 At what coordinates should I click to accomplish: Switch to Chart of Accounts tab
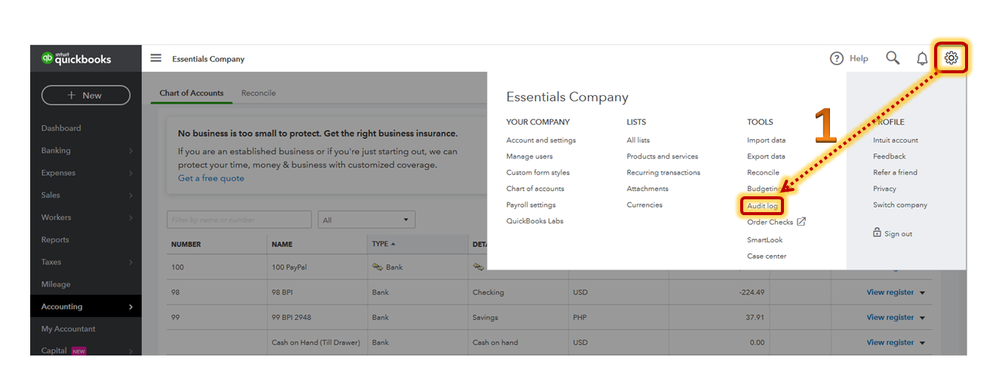(x=191, y=93)
